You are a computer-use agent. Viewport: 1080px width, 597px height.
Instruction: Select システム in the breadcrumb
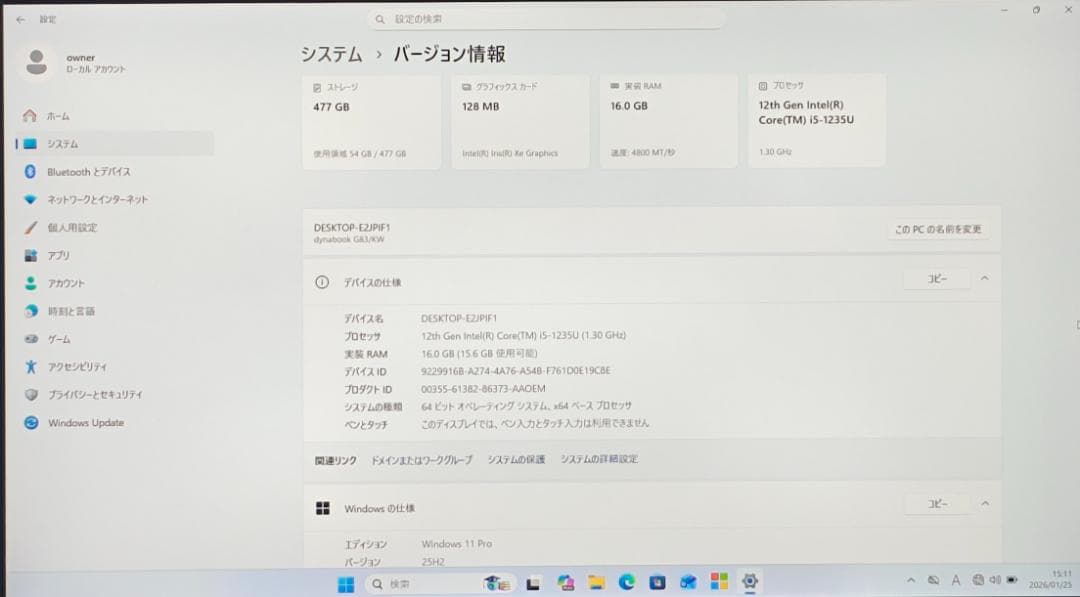coord(327,55)
